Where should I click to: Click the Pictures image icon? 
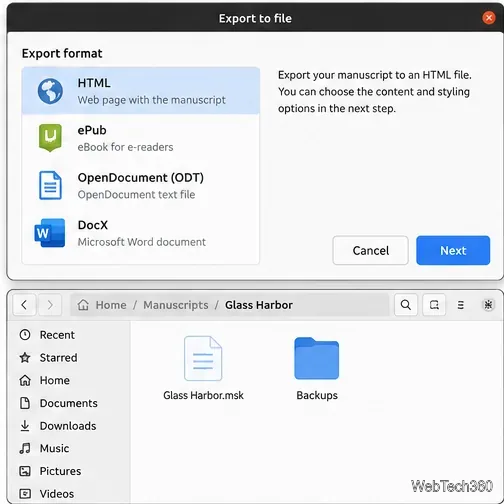[25, 471]
